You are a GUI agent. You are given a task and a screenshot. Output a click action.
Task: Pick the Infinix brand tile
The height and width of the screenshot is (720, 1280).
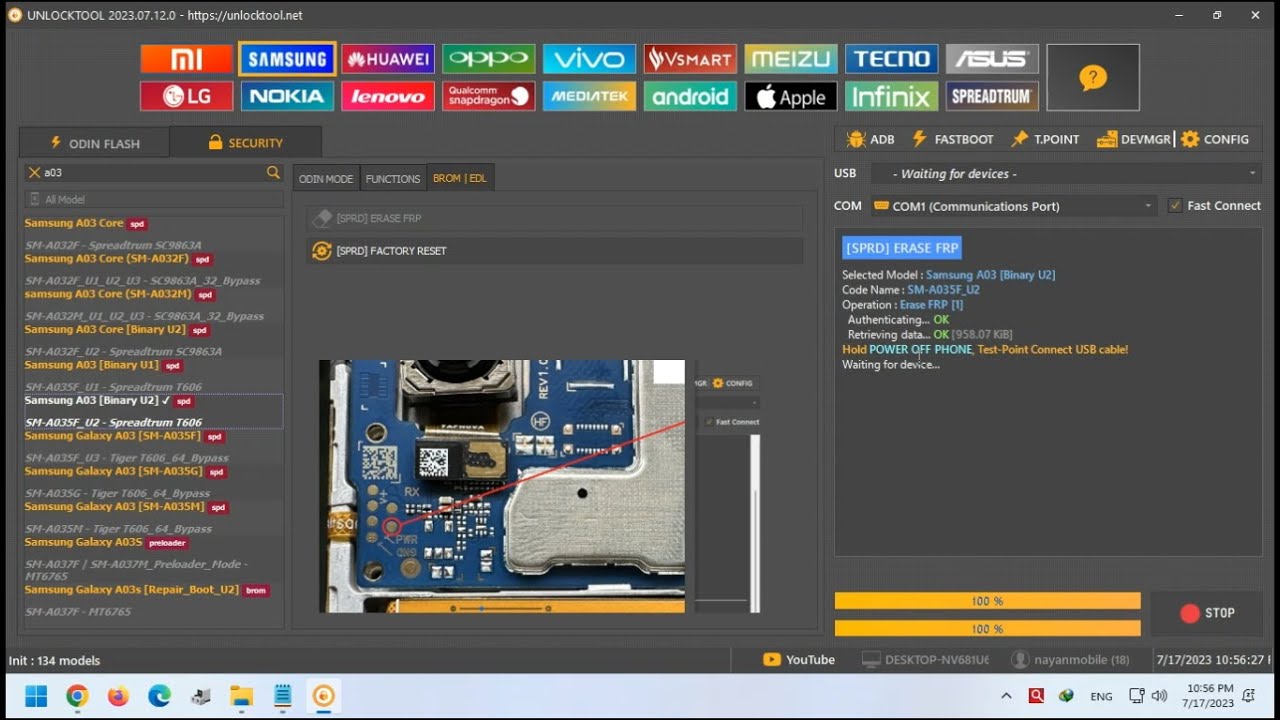(892, 96)
